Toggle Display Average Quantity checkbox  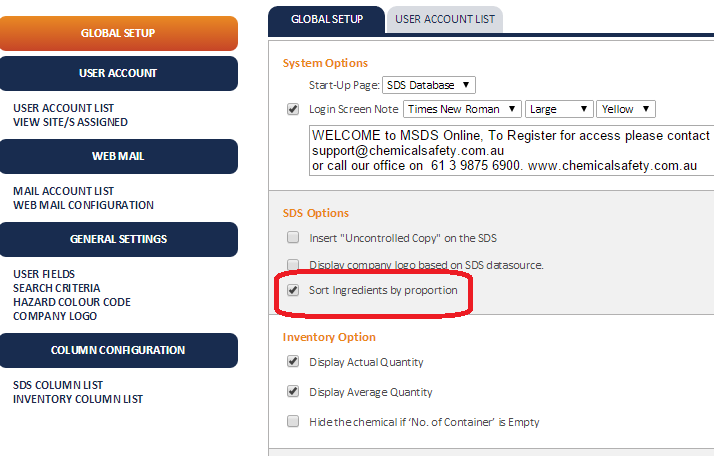point(293,391)
